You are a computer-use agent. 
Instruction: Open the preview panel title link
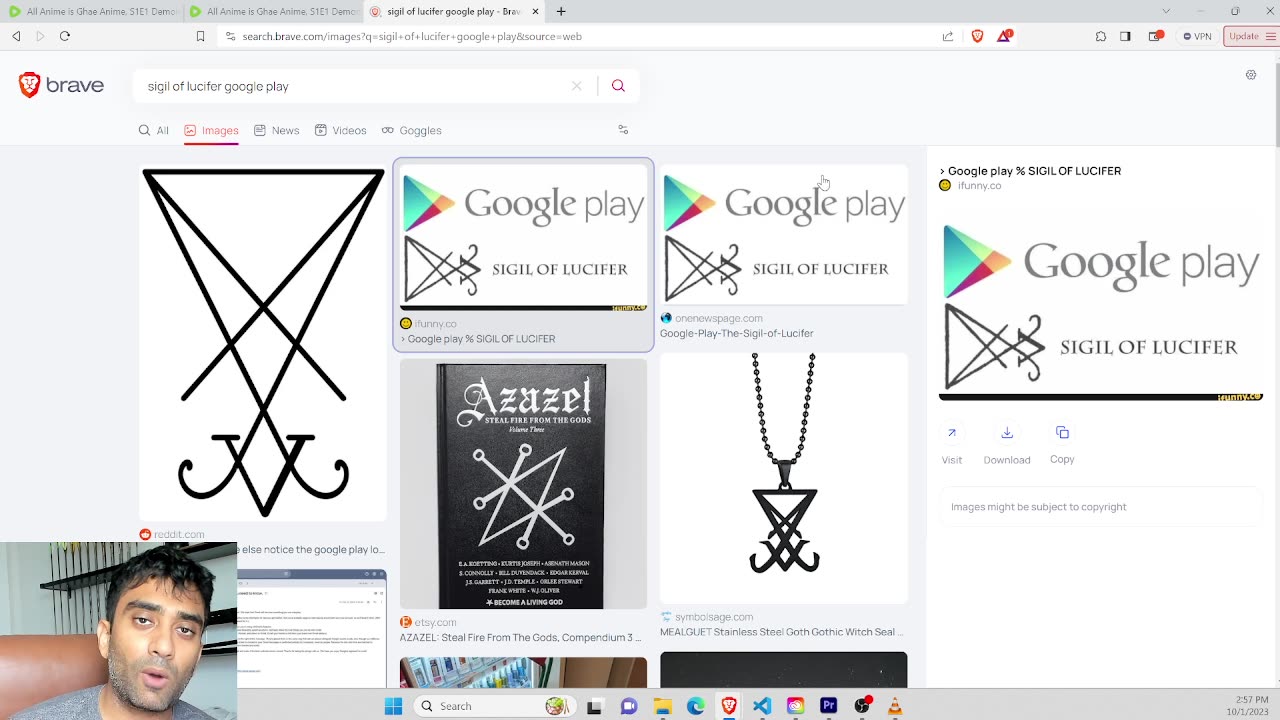[x=1030, y=171]
